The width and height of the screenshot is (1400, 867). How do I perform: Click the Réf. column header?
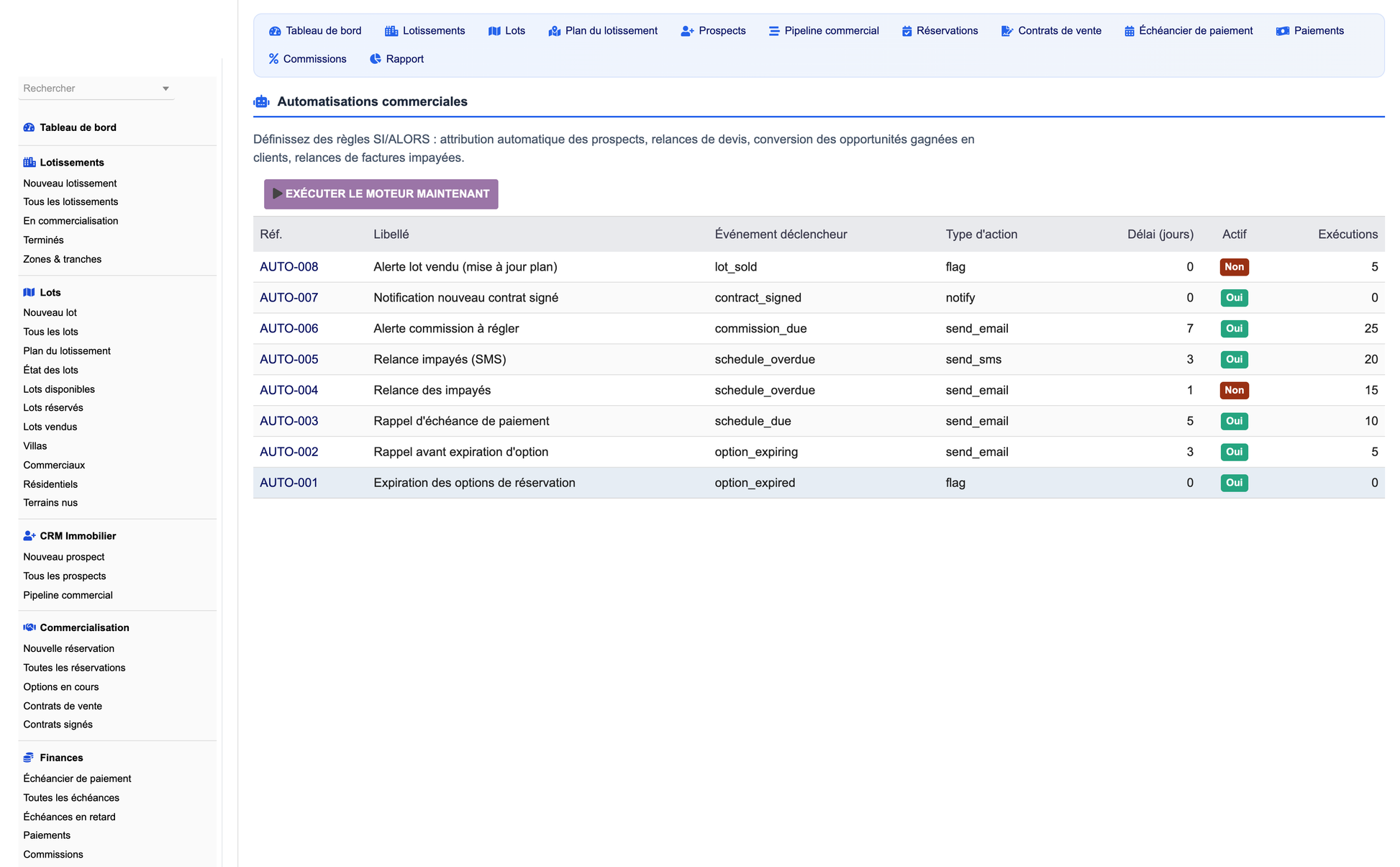coord(271,235)
